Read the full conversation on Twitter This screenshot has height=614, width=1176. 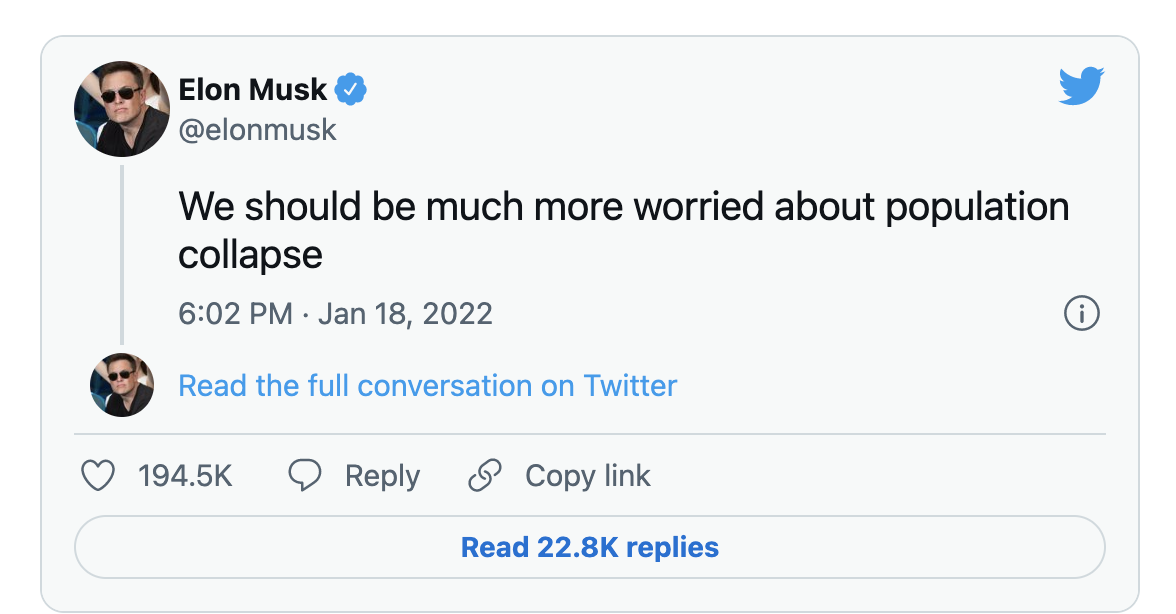click(x=427, y=386)
